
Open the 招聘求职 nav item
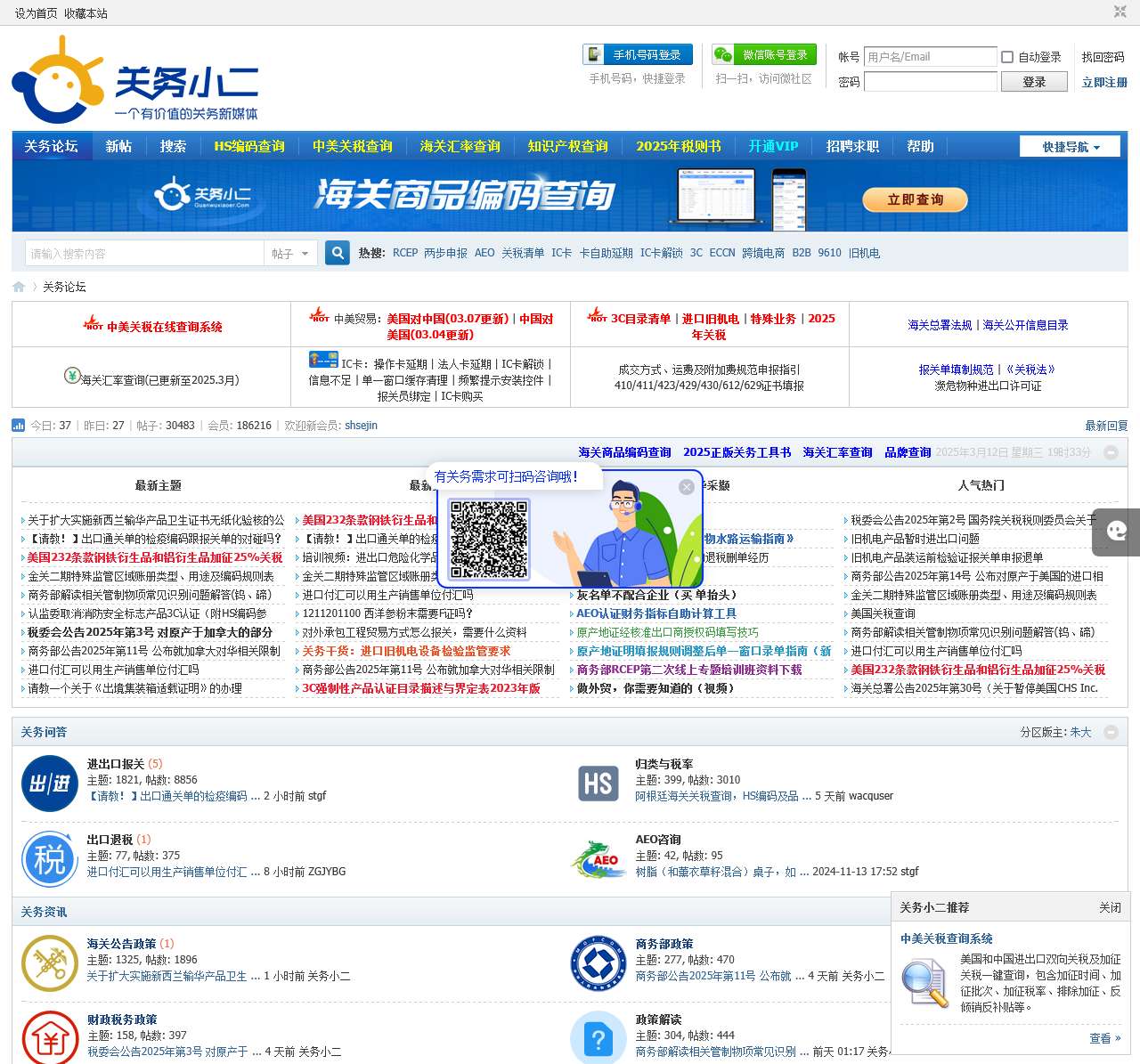[x=852, y=146]
